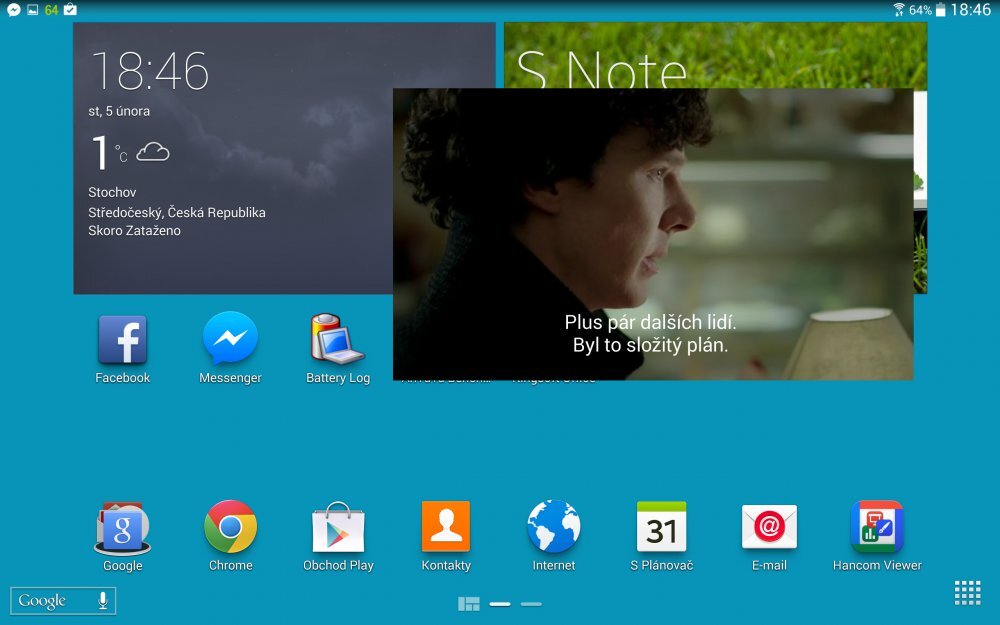
Task: Launch the S Plánovač calendar app
Action: pyautogui.click(x=661, y=525)
